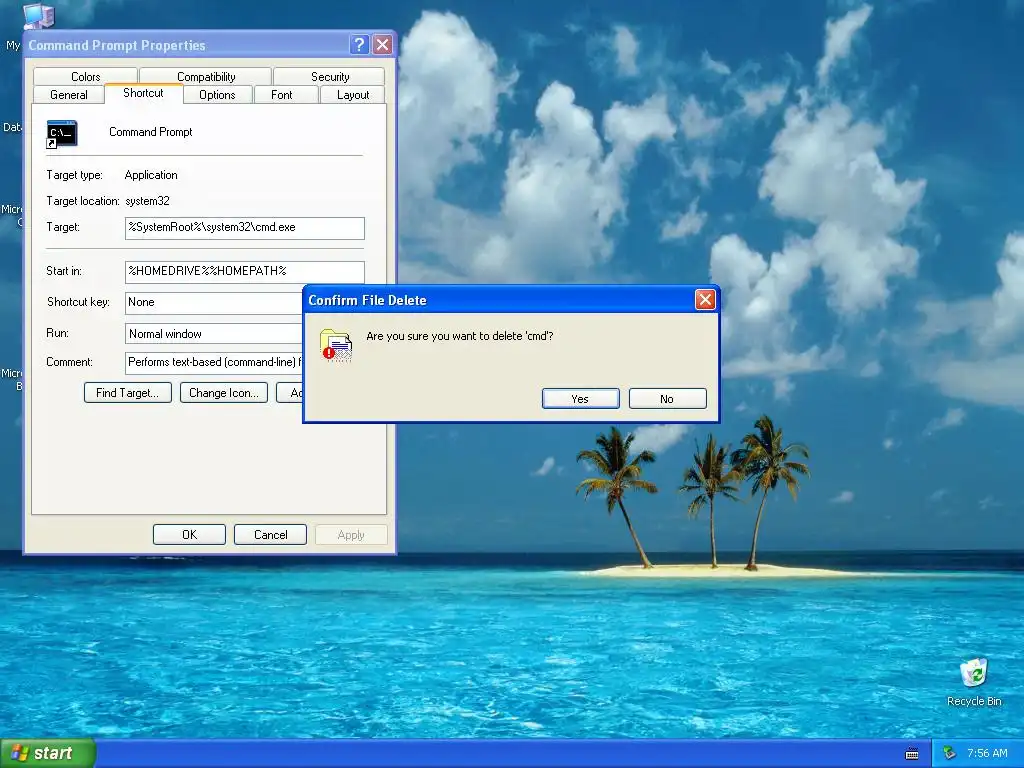Click the Command Prompt shortcut icon
This screenshot has height=768, width=1024.
(62, 134)
